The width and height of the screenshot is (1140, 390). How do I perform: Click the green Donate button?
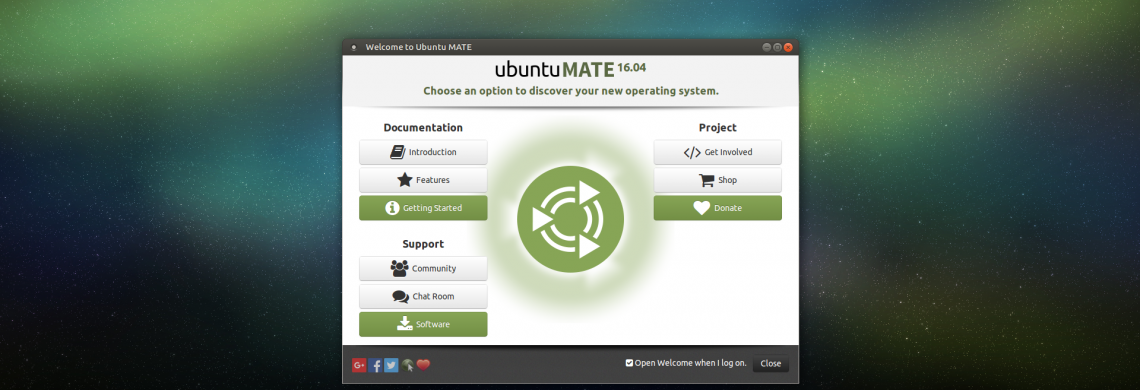point(718,207)
